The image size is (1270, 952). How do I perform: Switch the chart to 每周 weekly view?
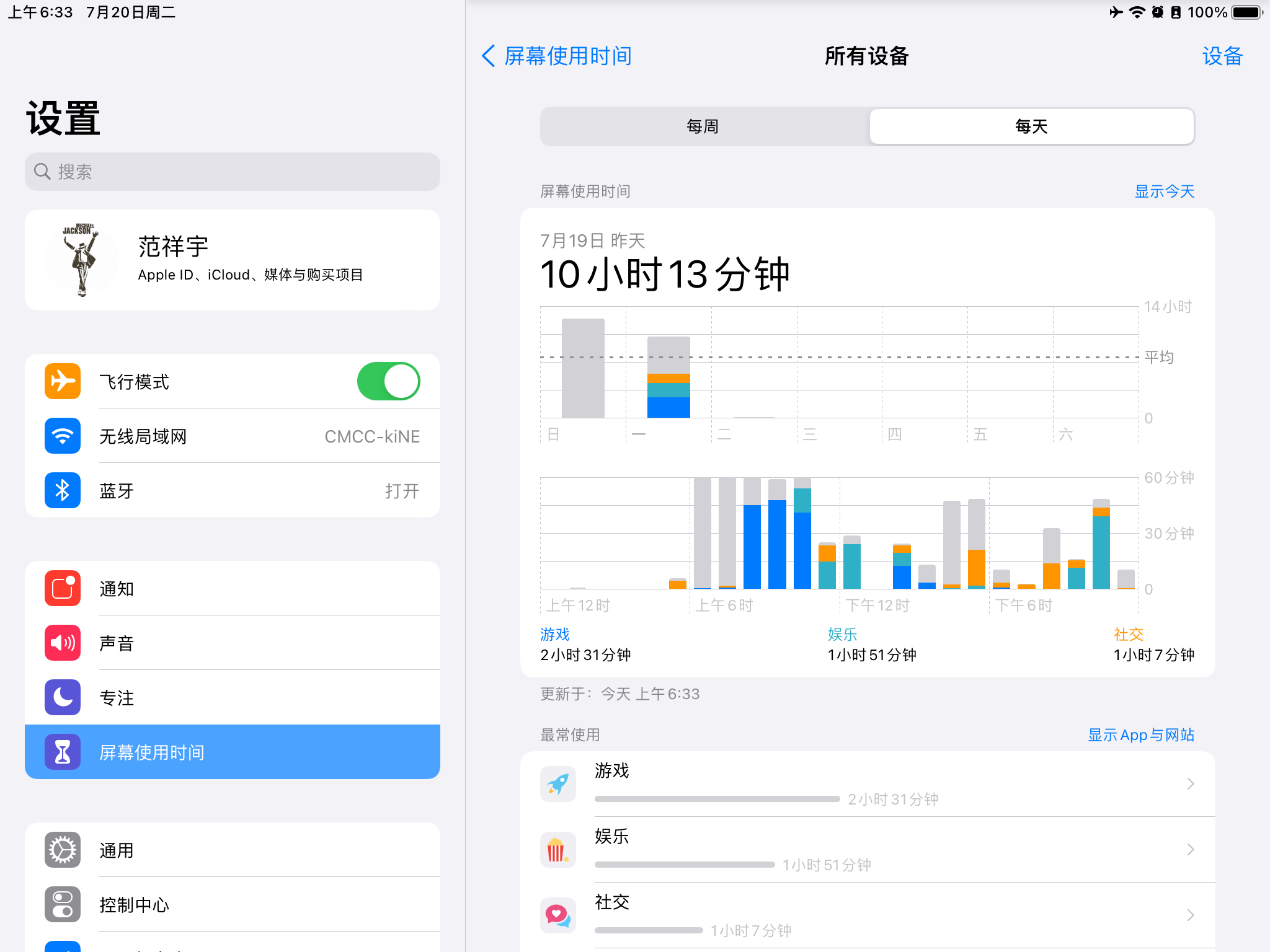703,126
